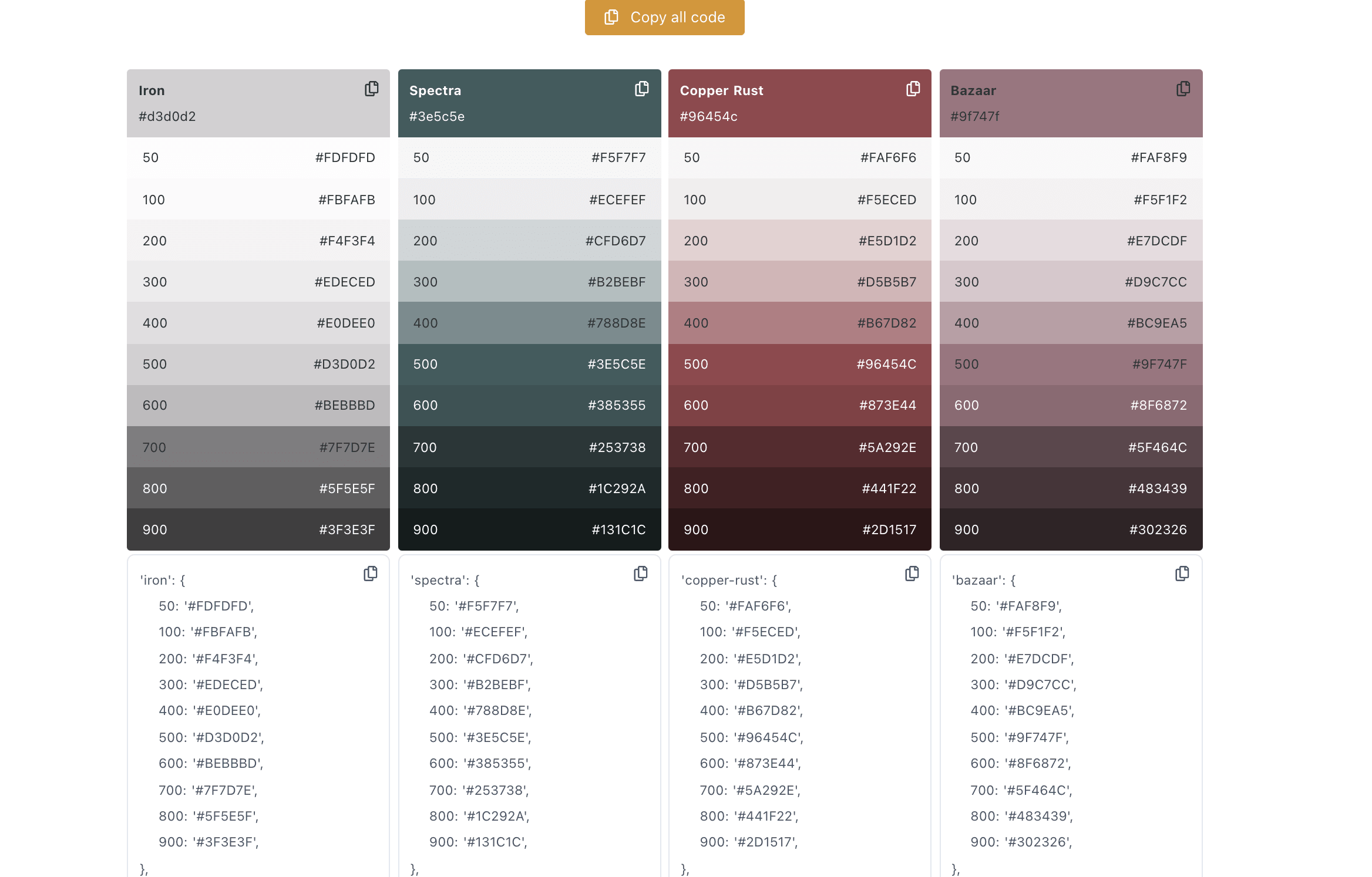Copy the iron code block using its copy icon
The image size is (1372, 877).
coord(371,574)
